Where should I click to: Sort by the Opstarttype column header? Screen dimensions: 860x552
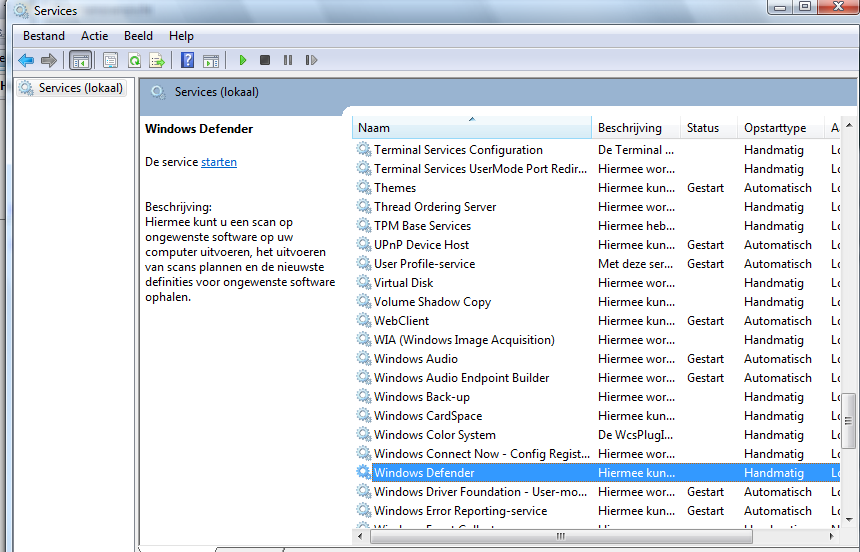point(781,128)
